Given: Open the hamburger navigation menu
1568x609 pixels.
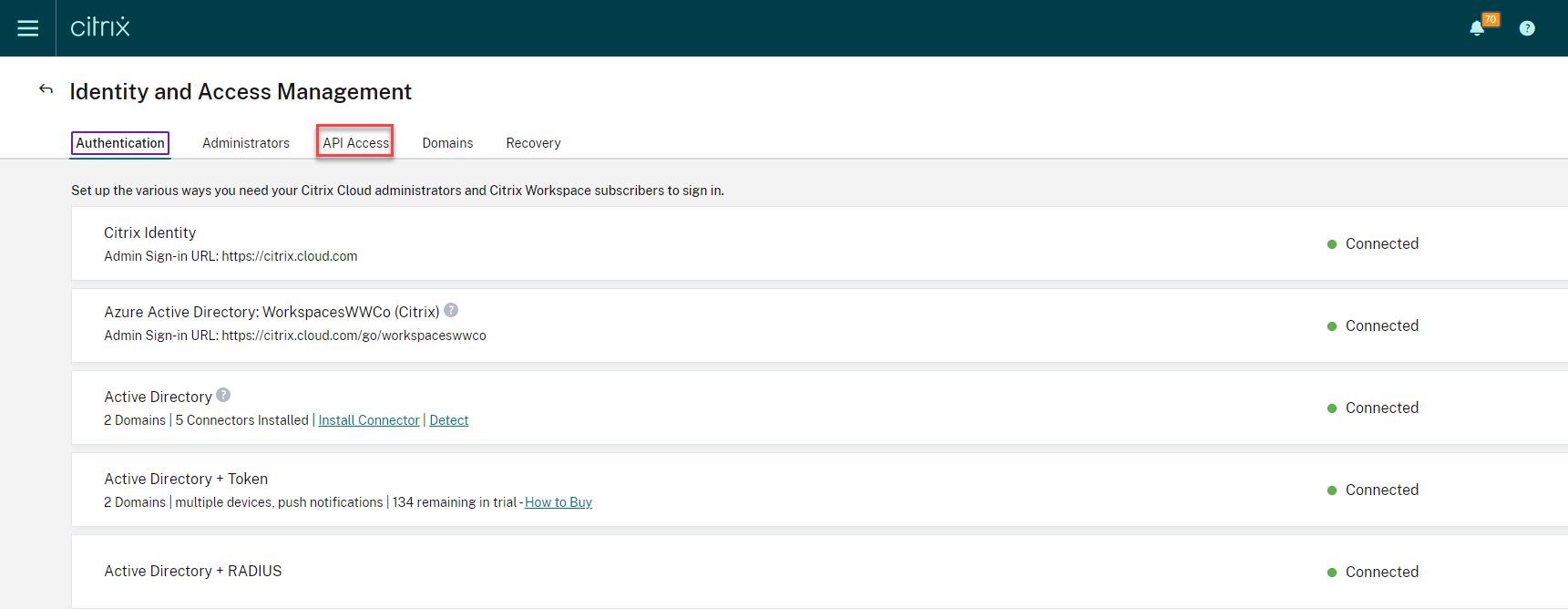Looking at the screenshot, I should (x=28, y=28).
